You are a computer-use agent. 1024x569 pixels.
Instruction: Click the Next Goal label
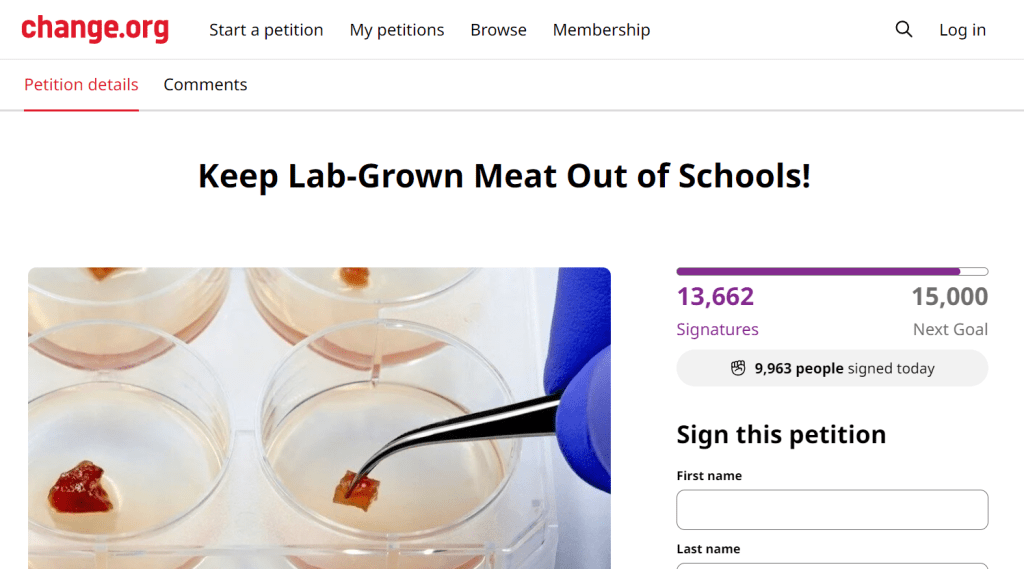point(950,329)
